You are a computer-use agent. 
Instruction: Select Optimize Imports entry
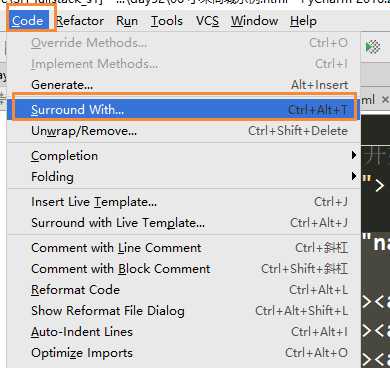pyautogui.click(x=183, y=353)
